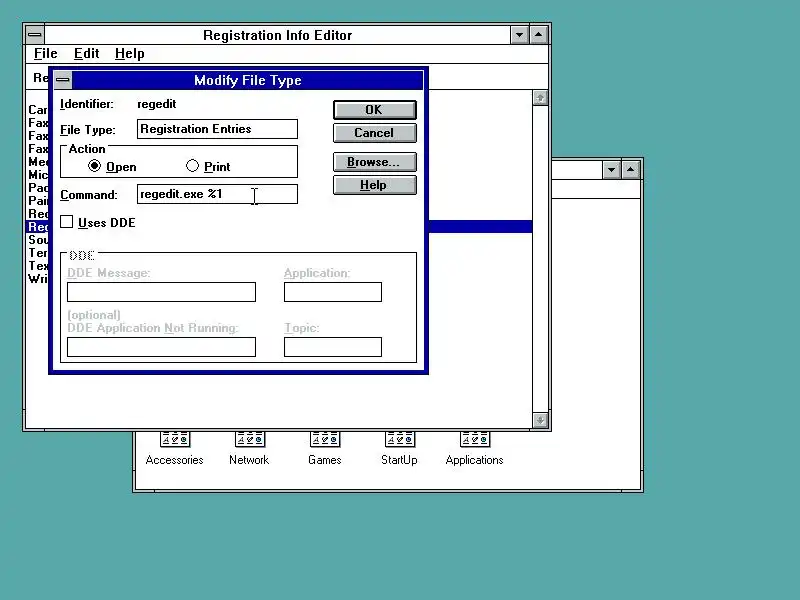Confirm changes with the OK button

374,110
